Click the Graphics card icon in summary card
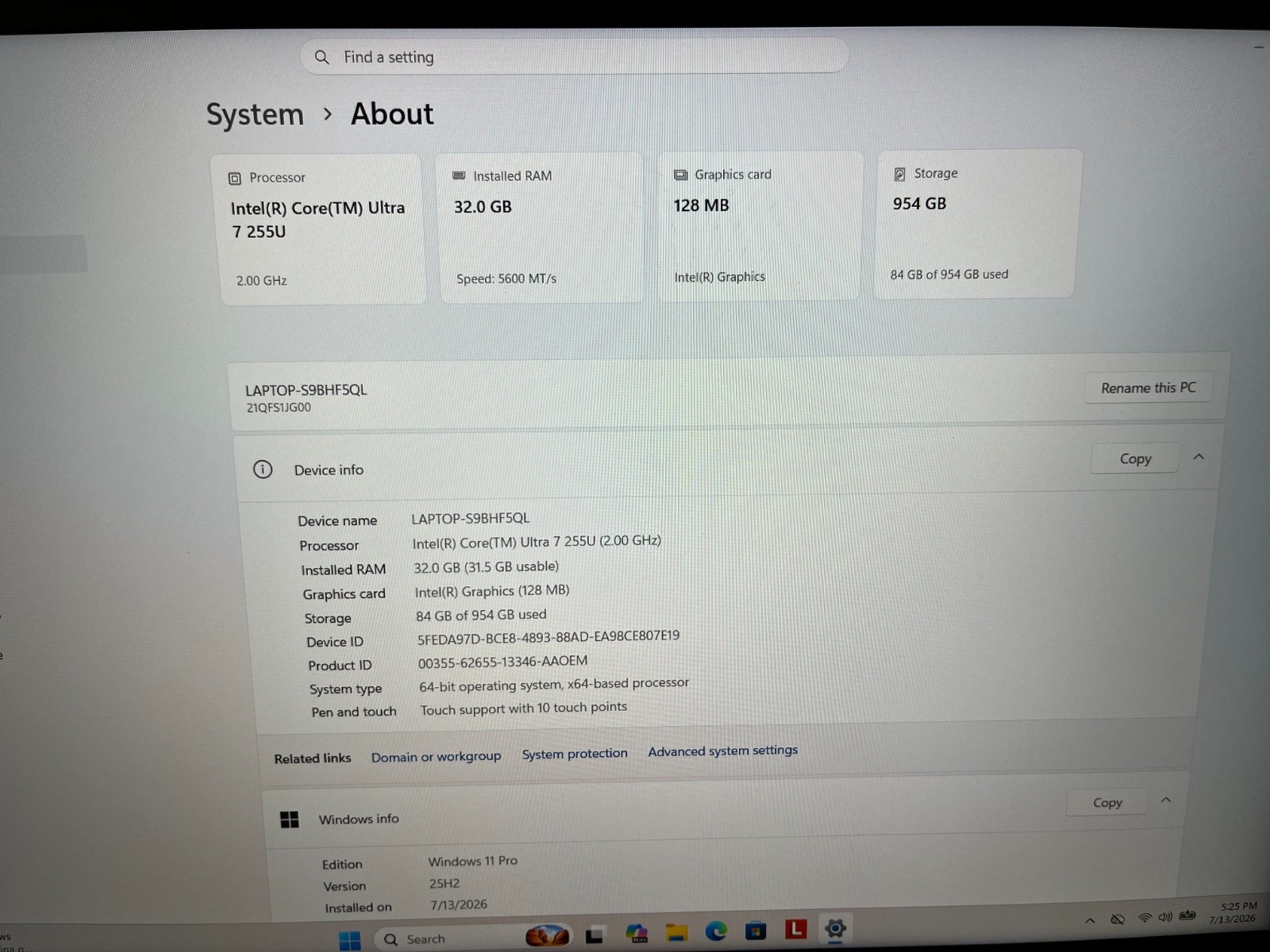The width and height of the screenshot is (1270, 952). click(x=680, y=175)
